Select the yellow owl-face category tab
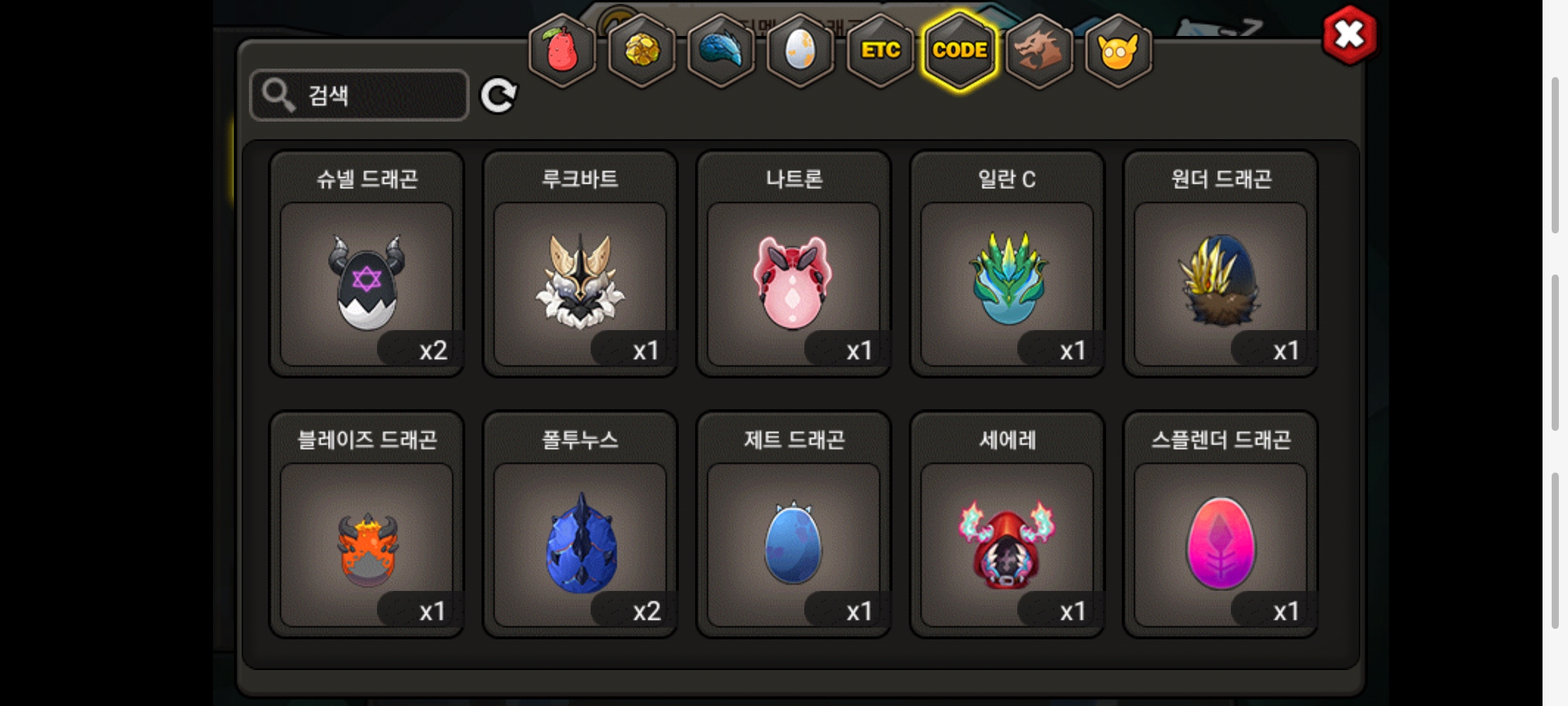The image size is (1568, 706). (1119, 51)
